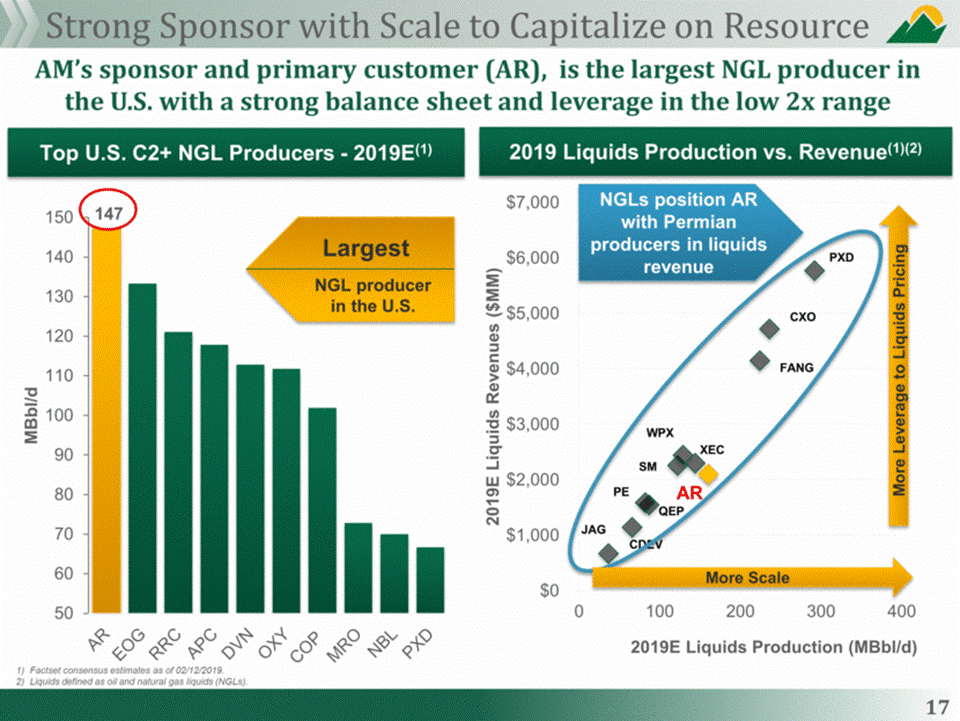Click the RRC bar in the chart
This screenshot has width=960, height=721.
pyautogui.click(x=178, y=473)
